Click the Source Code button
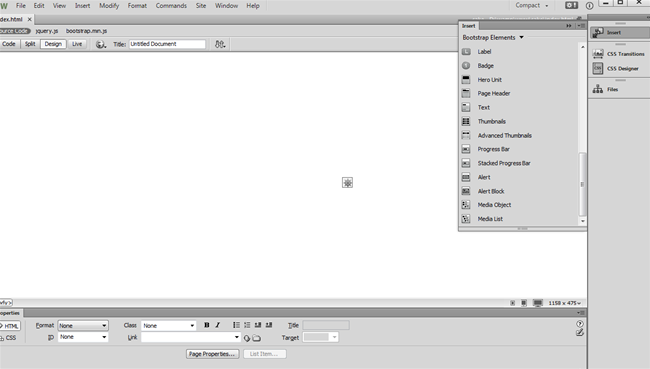This screenshot has width=650, height=369. pyautogui.click(x=15, y=31)
